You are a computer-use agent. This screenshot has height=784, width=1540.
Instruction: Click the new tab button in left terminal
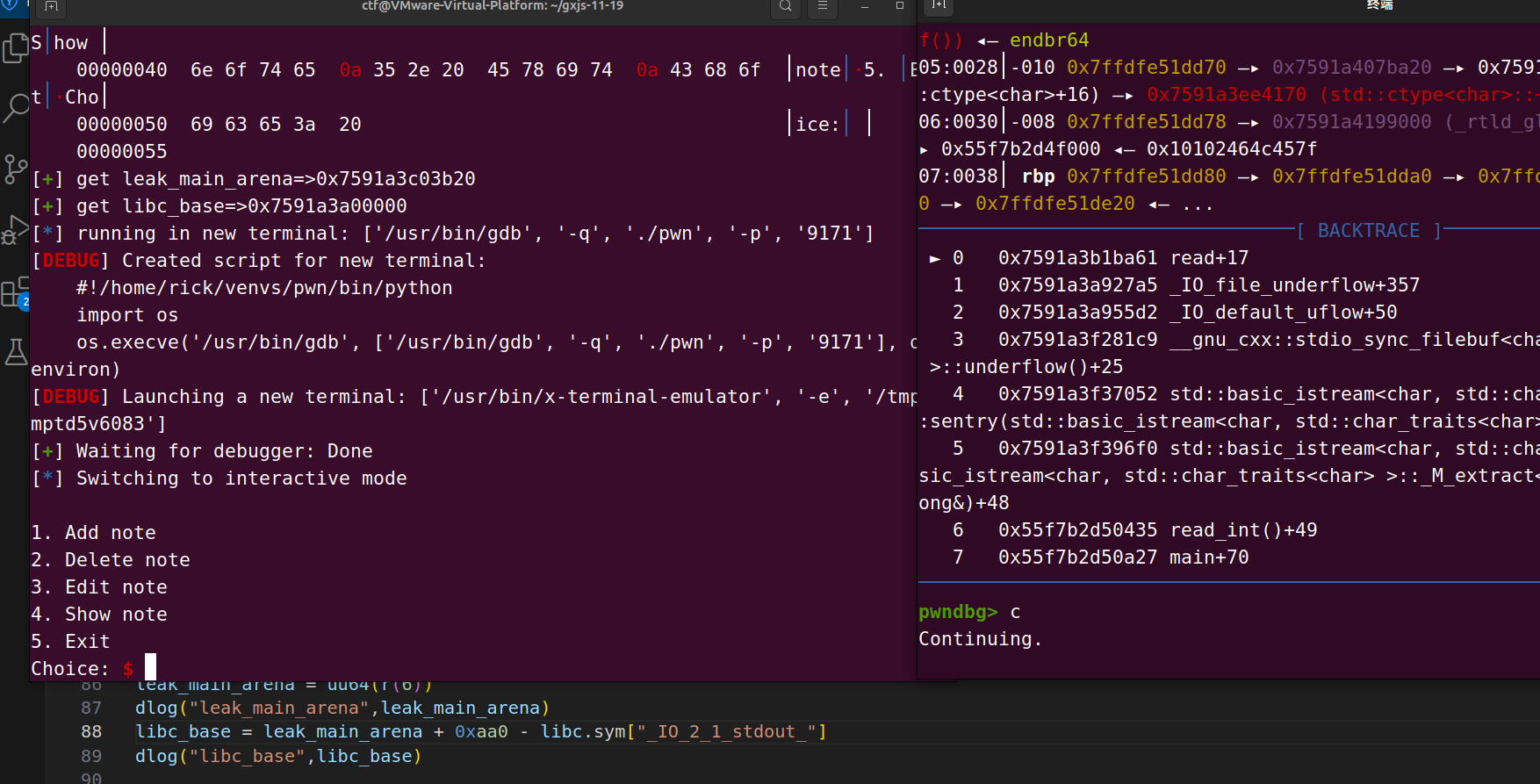coord(51,6)
